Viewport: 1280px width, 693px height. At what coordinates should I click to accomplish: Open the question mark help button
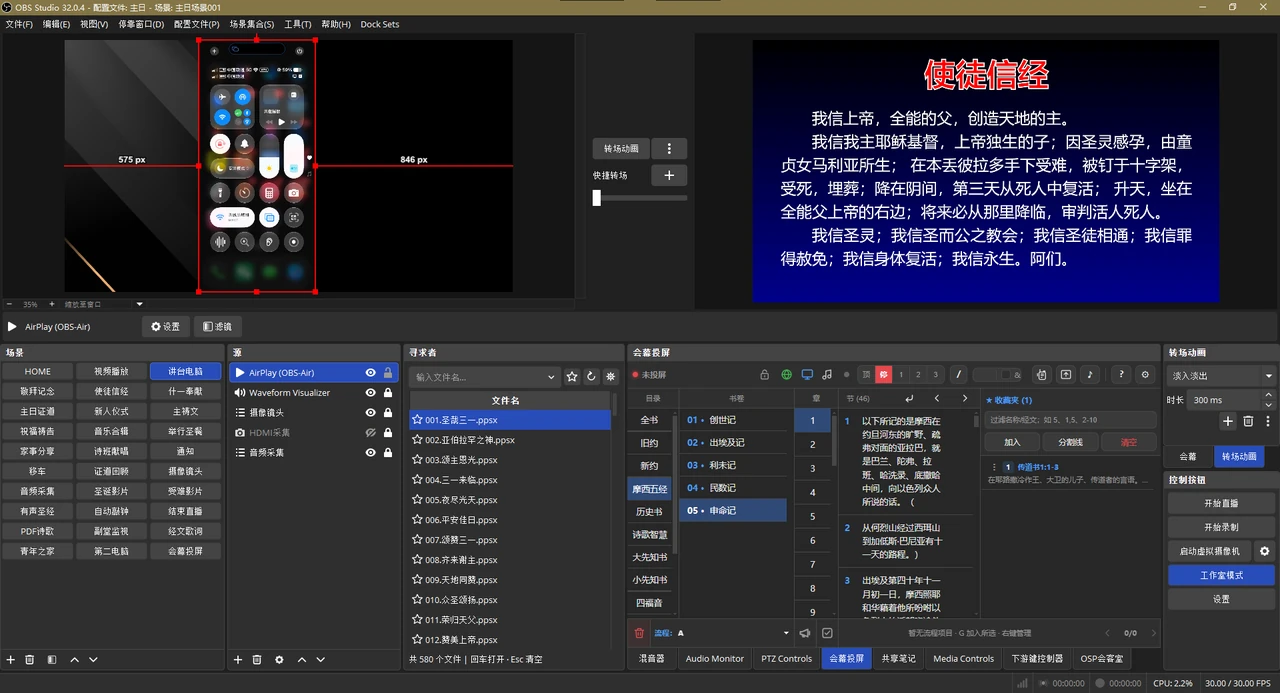pyautogui.click(x=1121, y=375)
